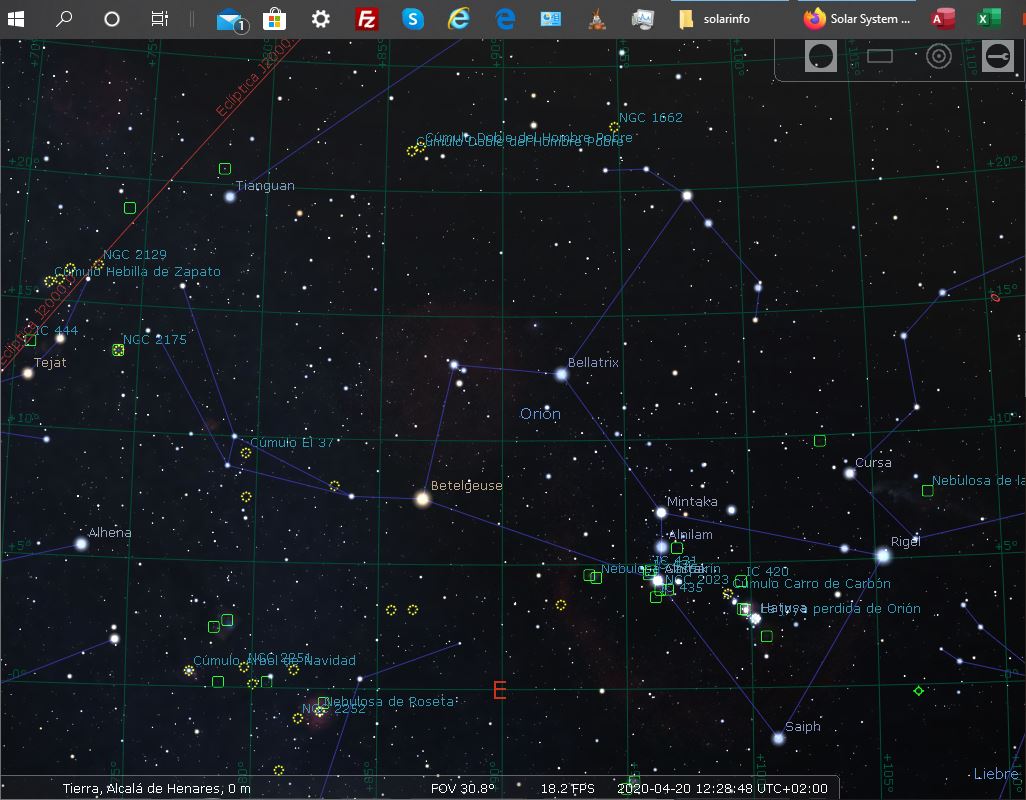This screenshot has width=1026, height=800.
Task: Select the star Alhena
Action: (81, 544)
